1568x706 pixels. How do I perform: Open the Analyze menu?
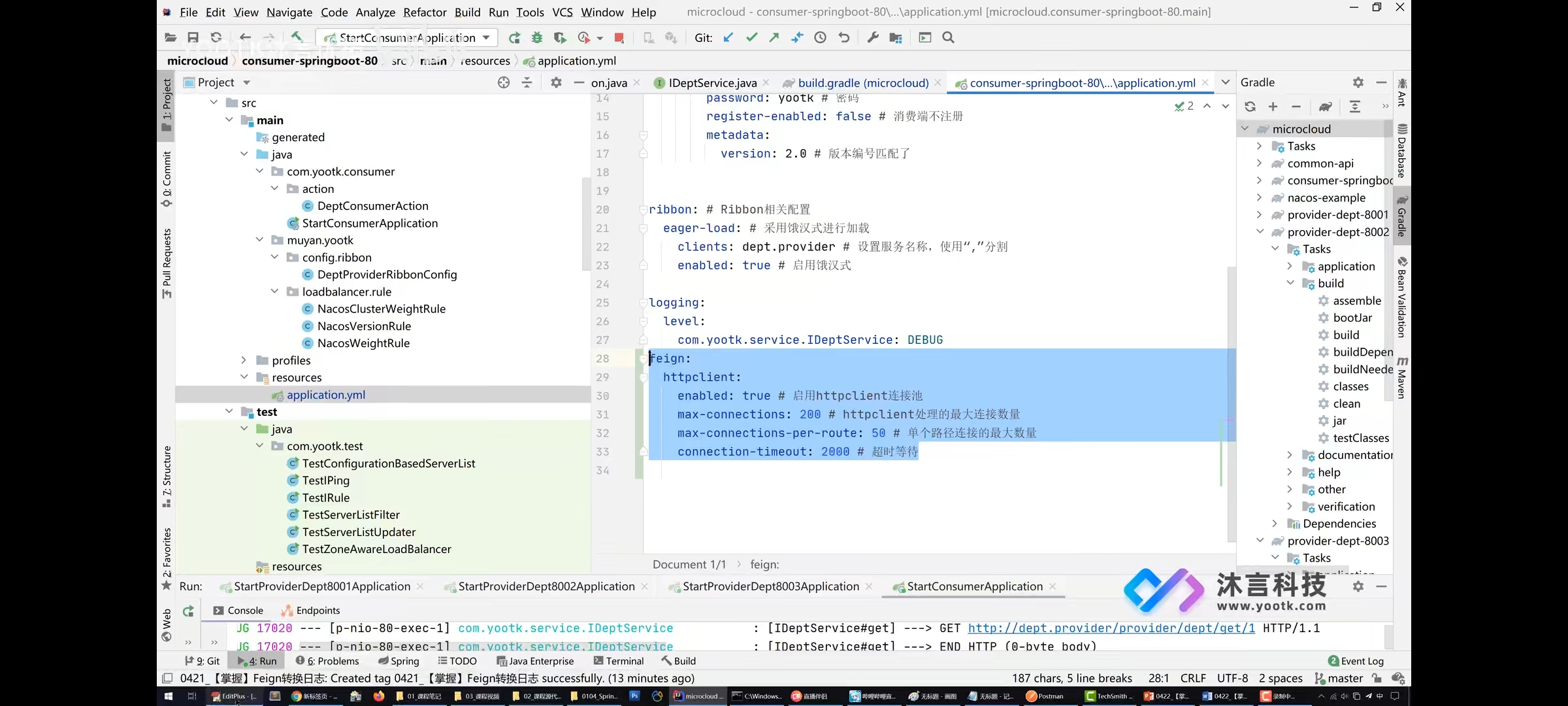pyautogui.click(x=375, y=12)
